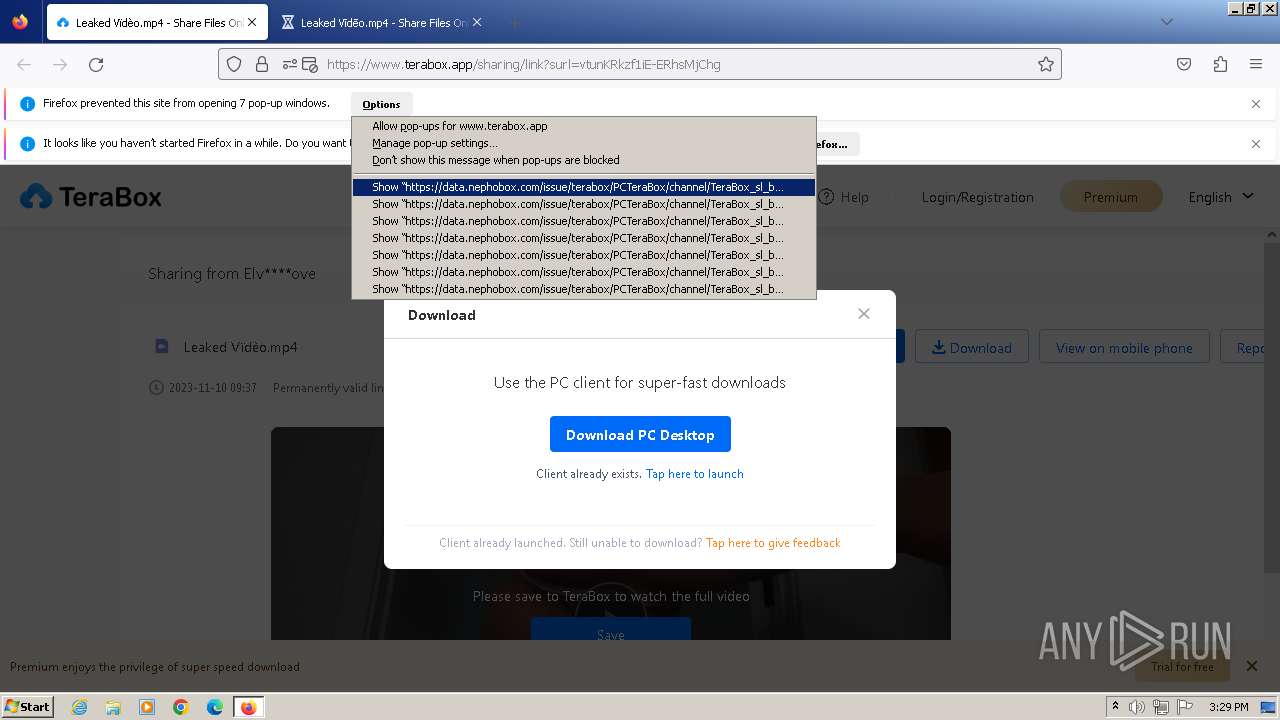Image resolution: width=1280 pixels, height=720 pixels.
Task: Close the Premium speed download banner
Action: click(1251, 666)
